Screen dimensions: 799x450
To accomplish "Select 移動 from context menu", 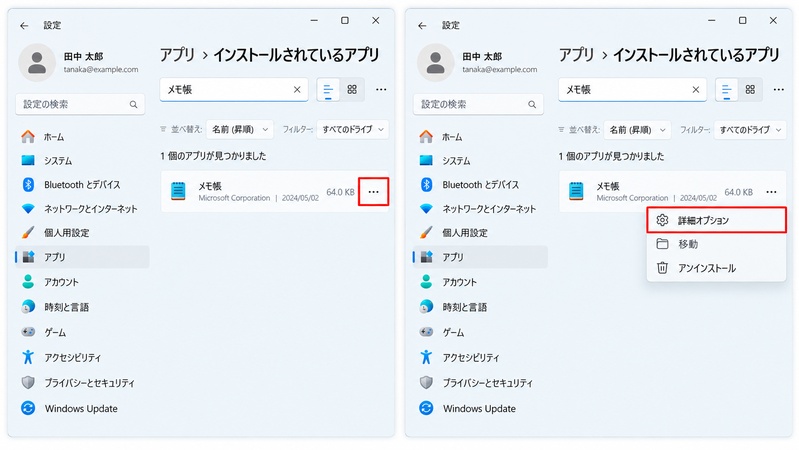I will click(716, 244).
